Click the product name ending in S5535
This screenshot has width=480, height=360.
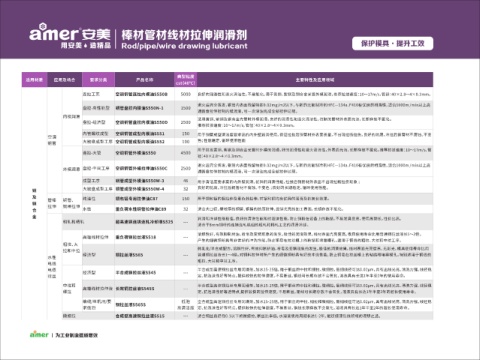click(x=144, y=222)
